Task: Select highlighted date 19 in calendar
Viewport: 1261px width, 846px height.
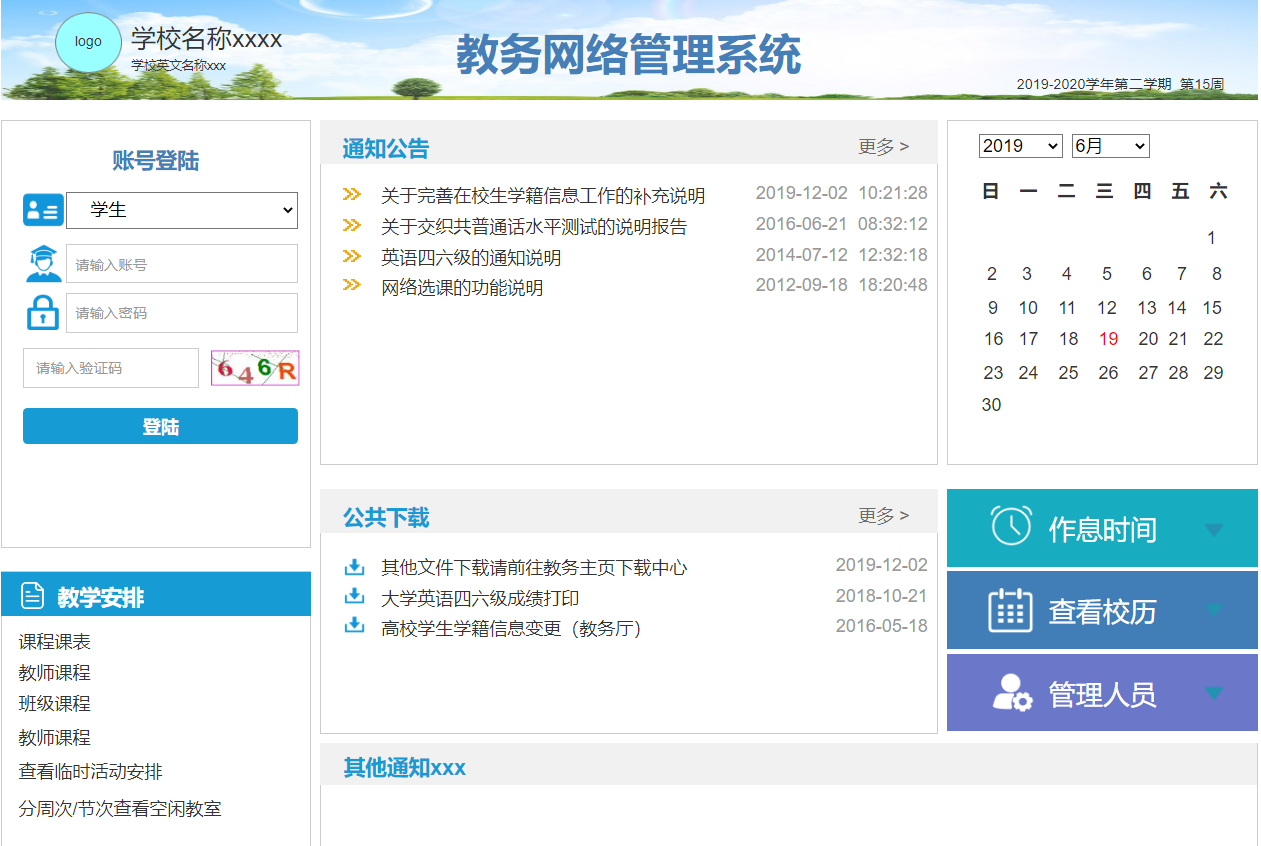Action: click(1108, 339)
